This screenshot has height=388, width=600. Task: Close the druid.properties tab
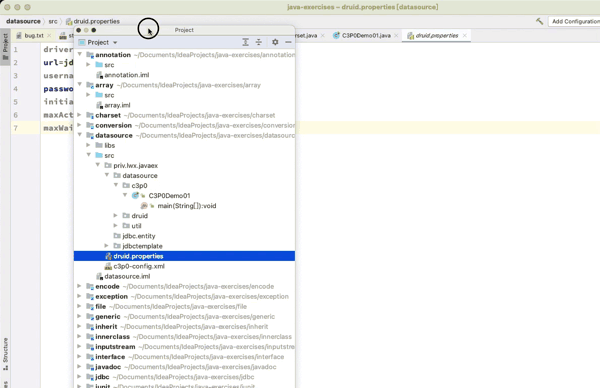click(x=465, y=36)
